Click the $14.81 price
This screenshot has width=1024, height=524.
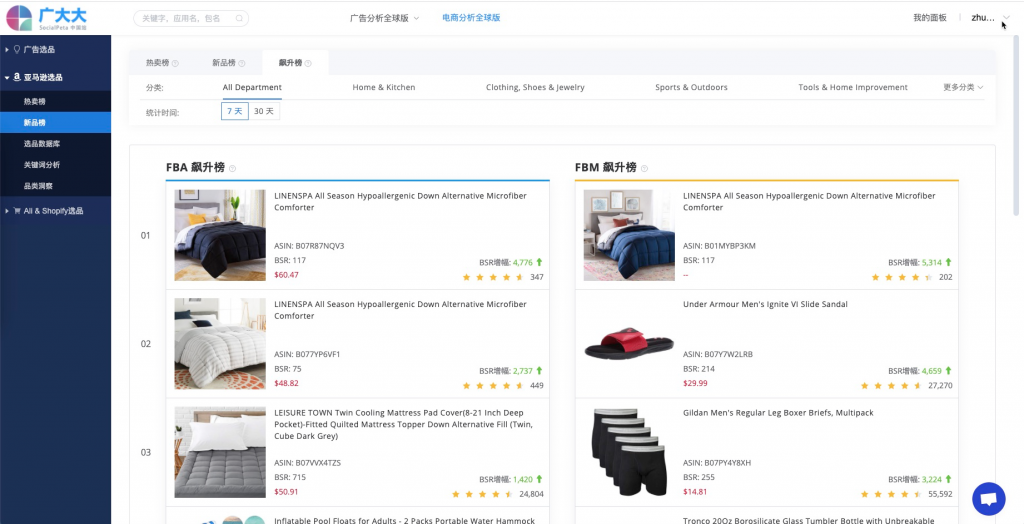pyautogui.click(x=695, y=491)
